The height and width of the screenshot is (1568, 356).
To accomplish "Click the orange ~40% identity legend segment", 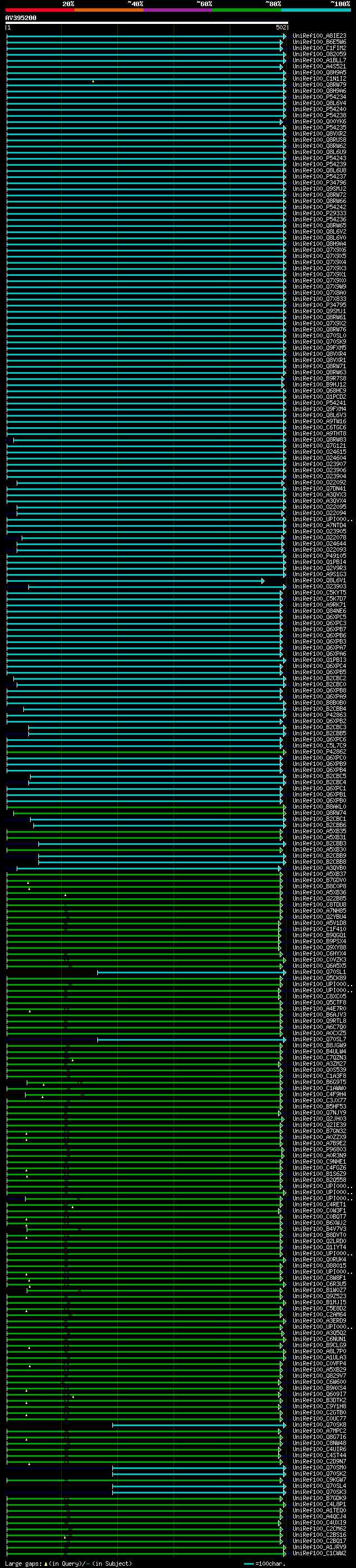I will tap(109, 10).
